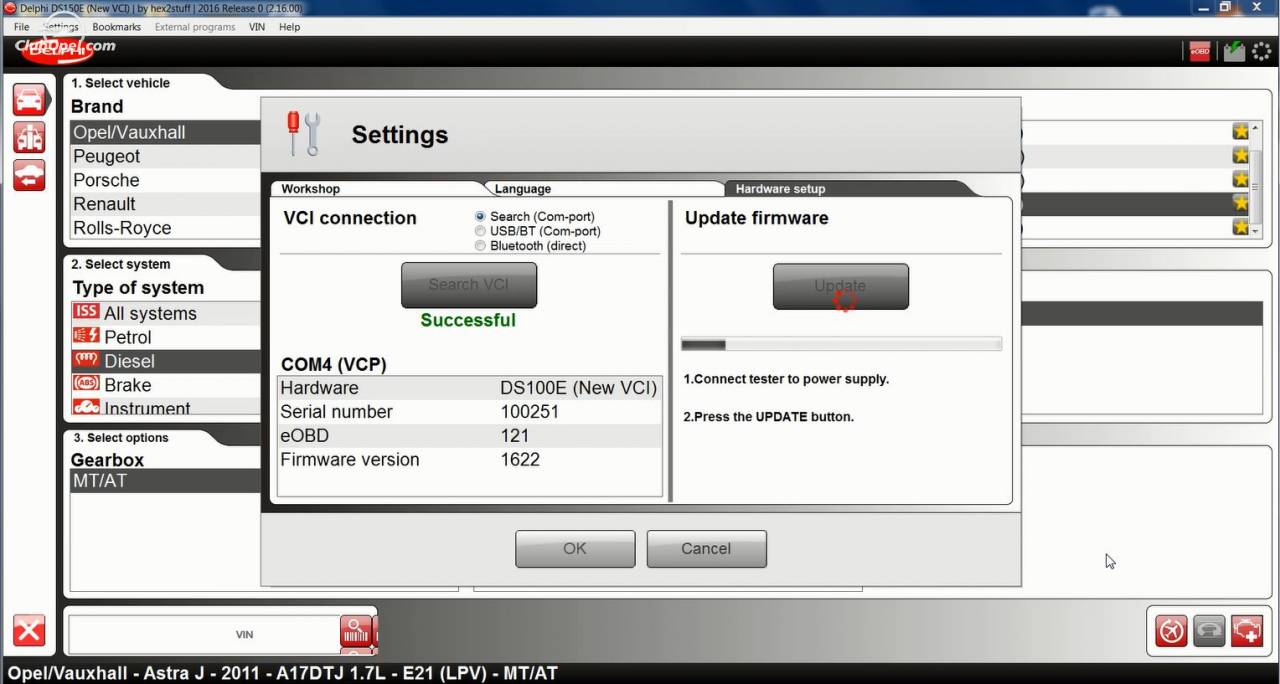
Task: Open the VIN barcode search icon
Action: tap(356, 631)
